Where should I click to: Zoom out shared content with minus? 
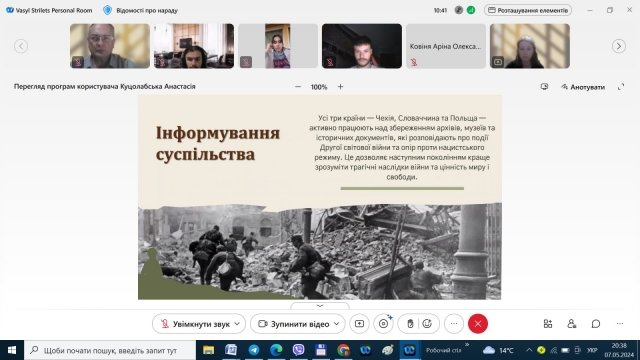tap(298, 87)
